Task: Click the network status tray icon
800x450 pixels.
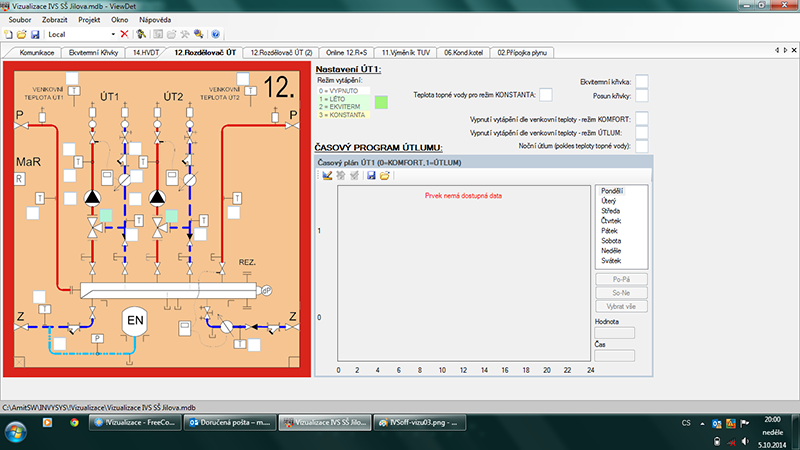Action: point(731,441)
